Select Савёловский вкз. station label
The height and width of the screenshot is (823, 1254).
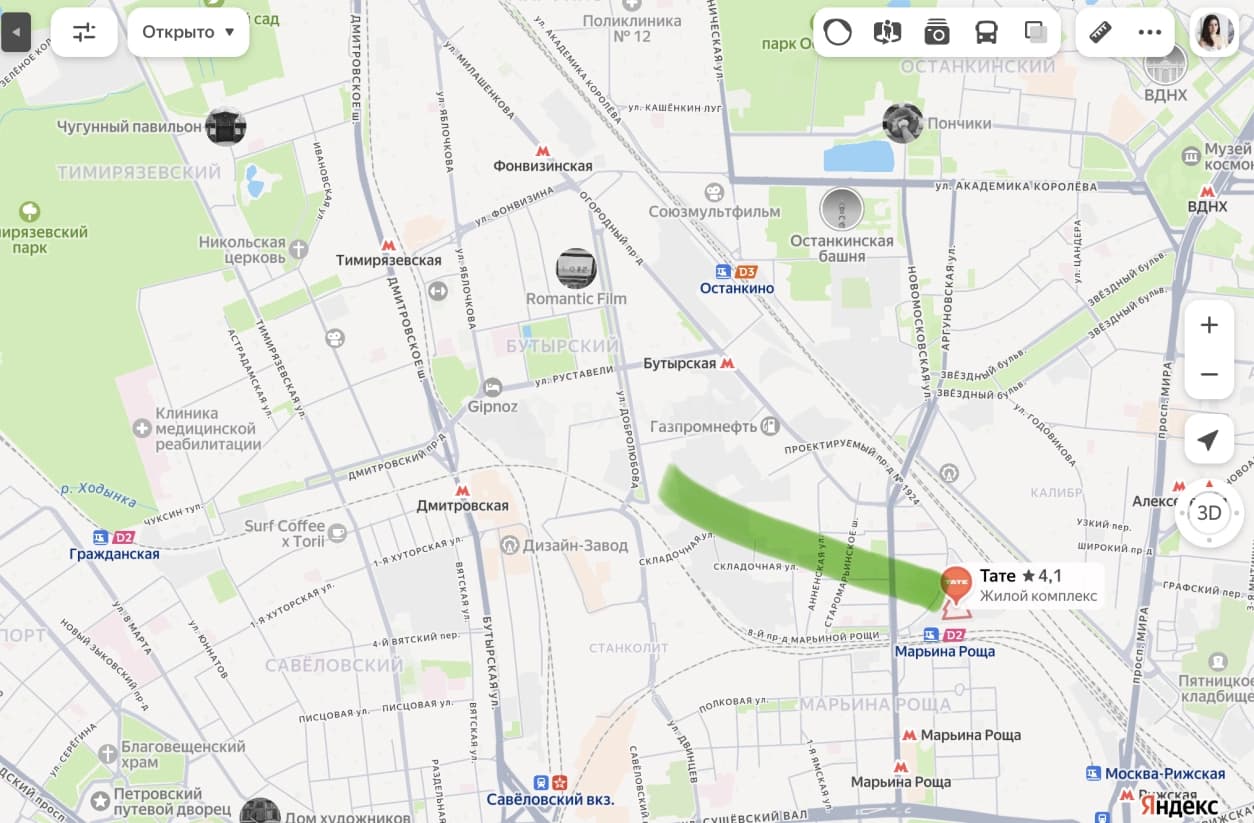click(x=550, y=800)
